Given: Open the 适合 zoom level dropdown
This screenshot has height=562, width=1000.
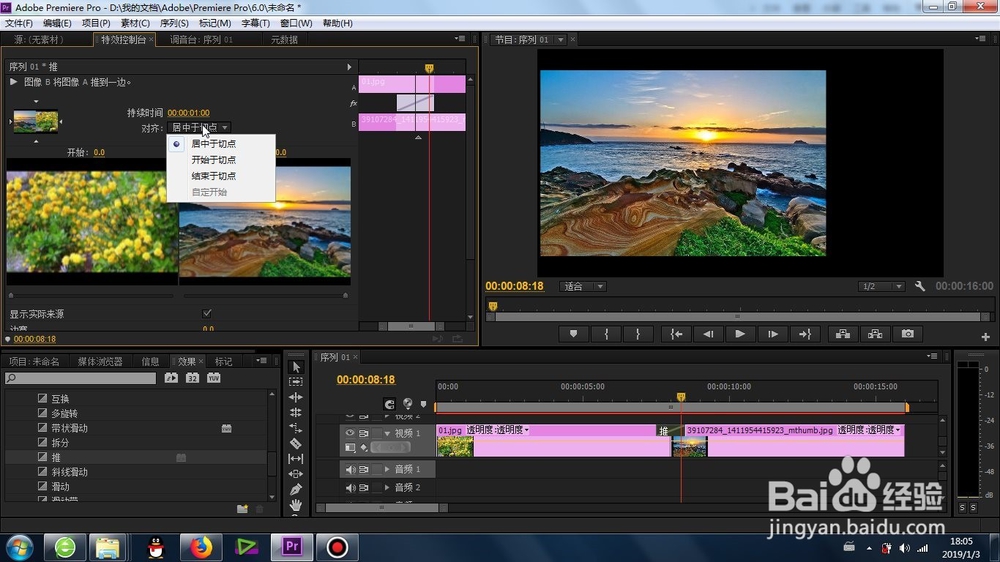Looking at the screenshot, I should [583, 286].
